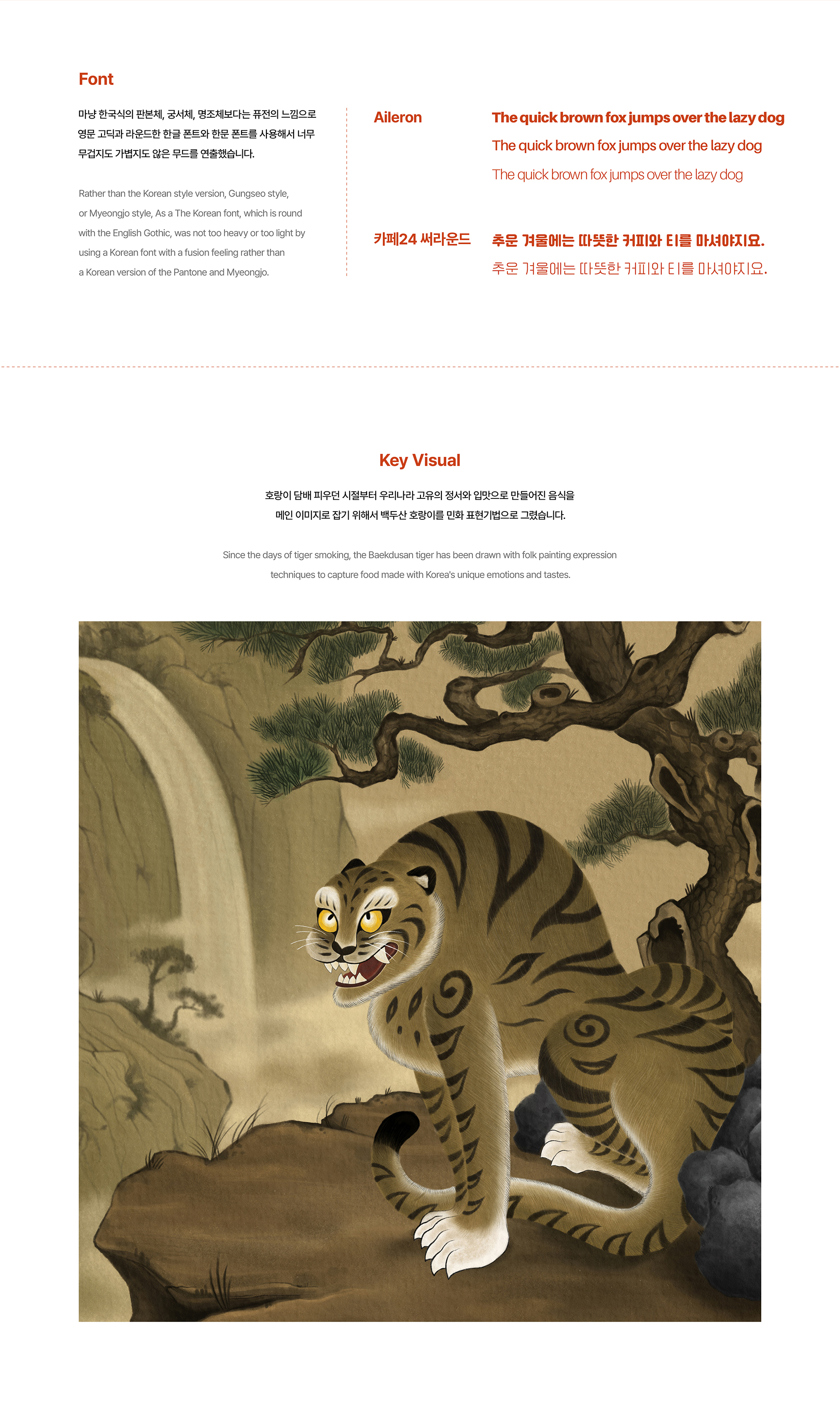The image size is (840, 1426).
Task: Click the Font section heading
Action: tap(96, 79)
